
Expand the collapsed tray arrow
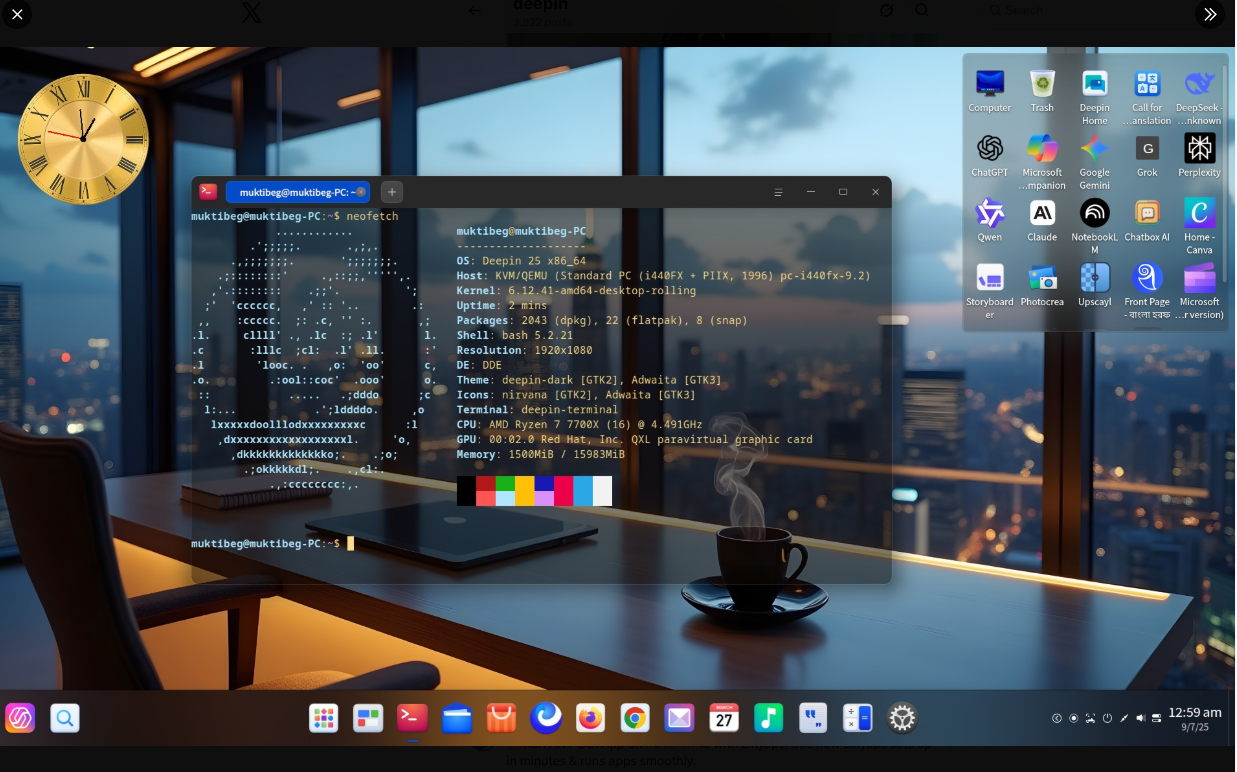(1057, 718)
